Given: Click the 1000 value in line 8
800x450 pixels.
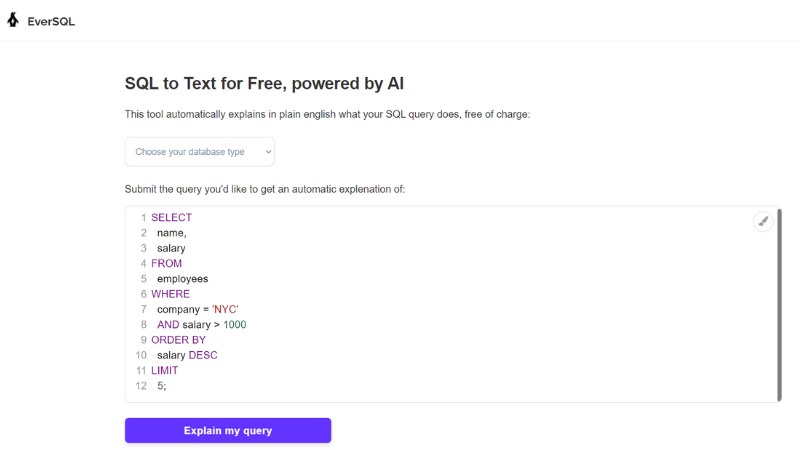Looking at the screenshot, I should point(235,324).
